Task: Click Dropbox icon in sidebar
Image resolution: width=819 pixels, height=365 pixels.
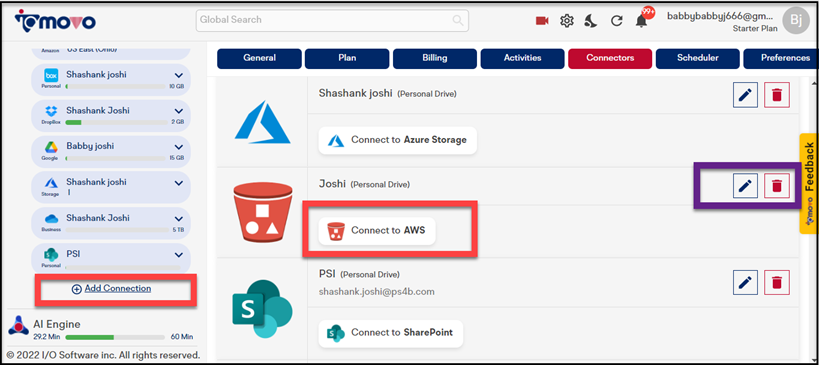Action: click(51, 111)
